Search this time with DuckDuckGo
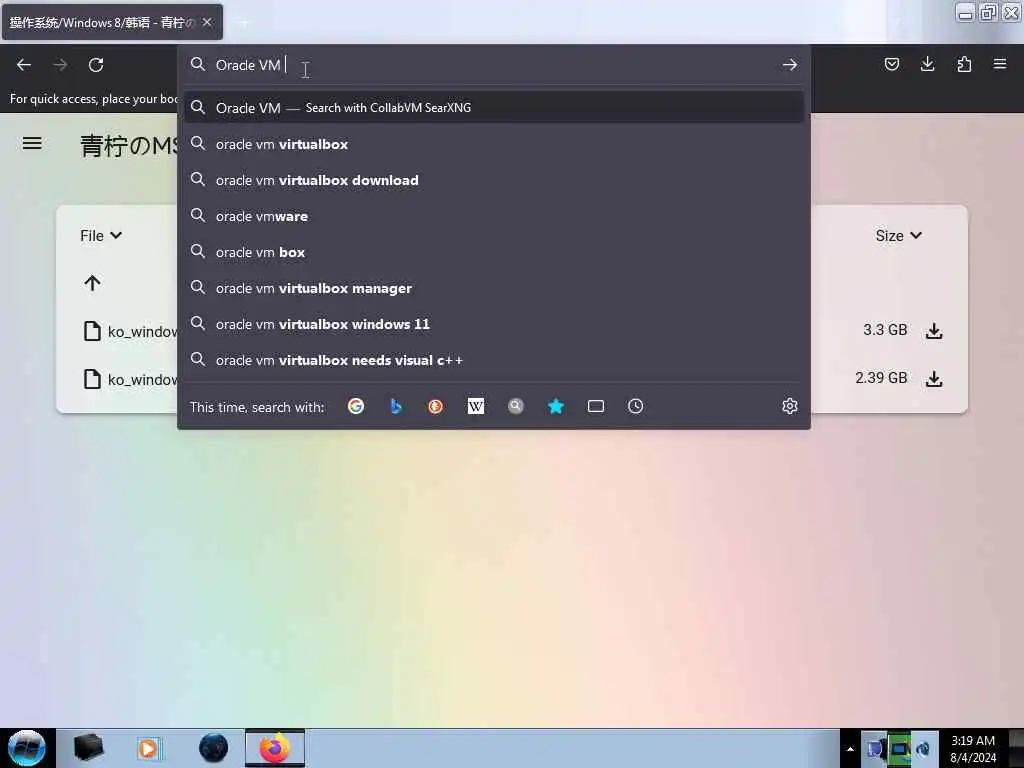 click(436, 406)
